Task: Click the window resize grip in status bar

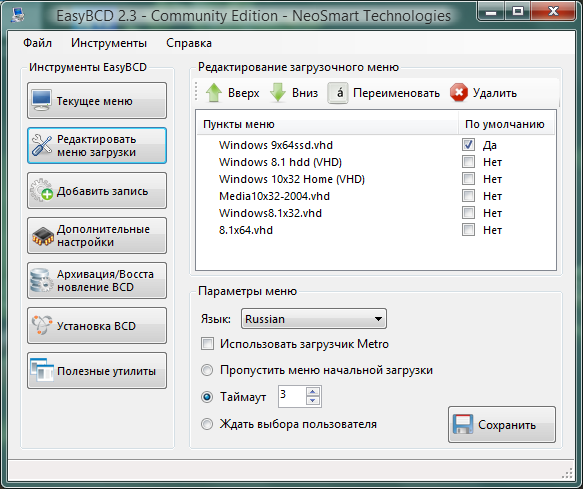Action: (x=567, y=473)
